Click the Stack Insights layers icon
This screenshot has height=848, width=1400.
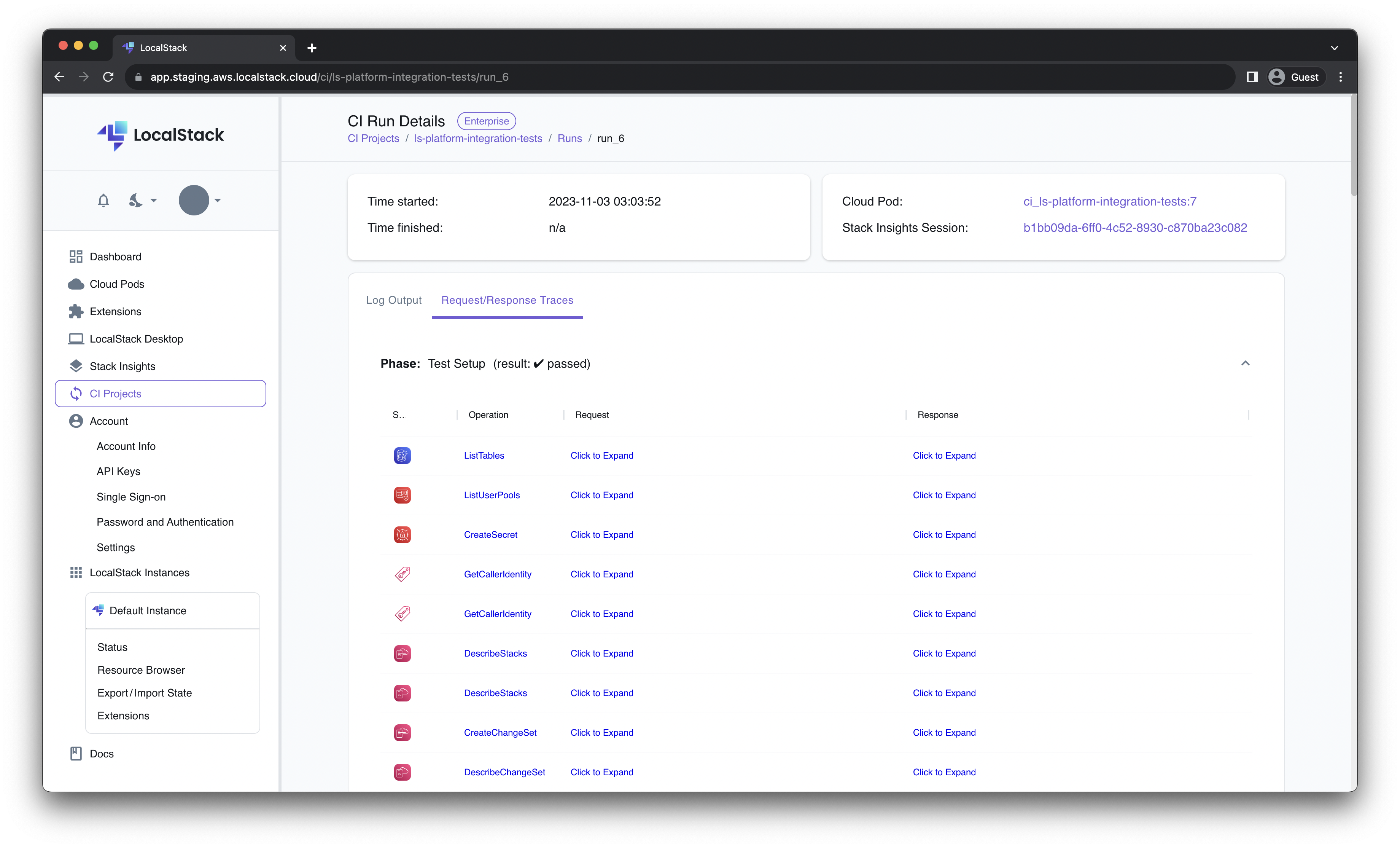(x=76, y=366)
